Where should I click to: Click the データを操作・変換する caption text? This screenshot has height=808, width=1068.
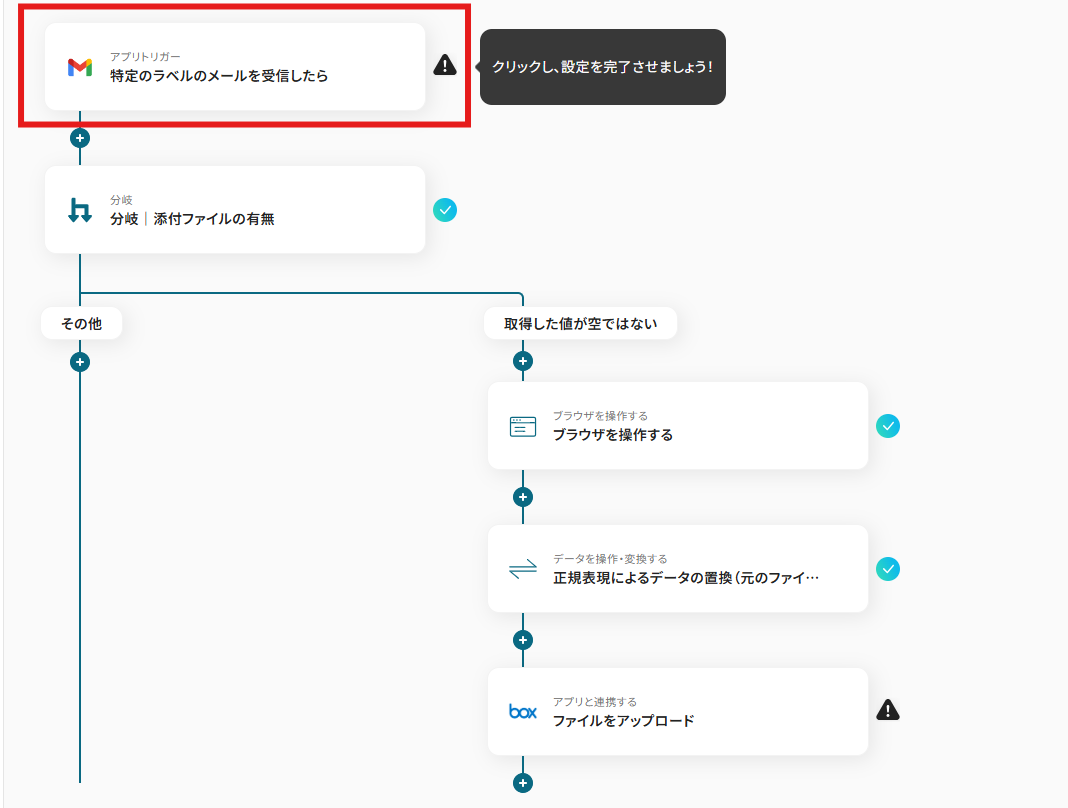click(610, 559)
